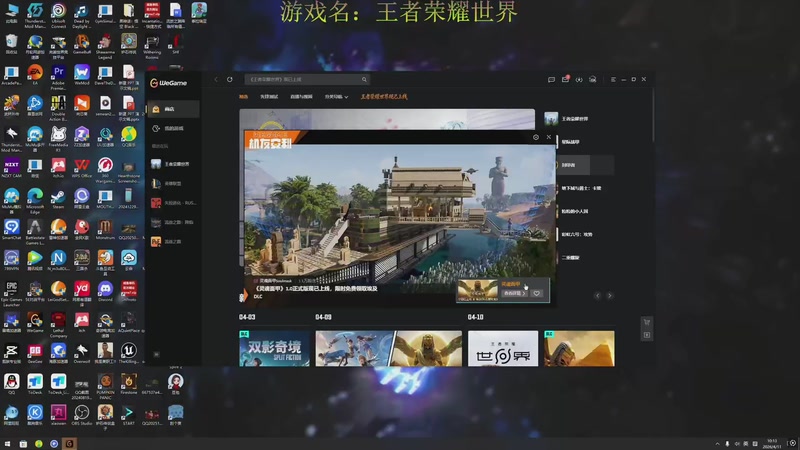Open the pyramid game card
This screenshot has width=800, height=450.
coord(580,348)
